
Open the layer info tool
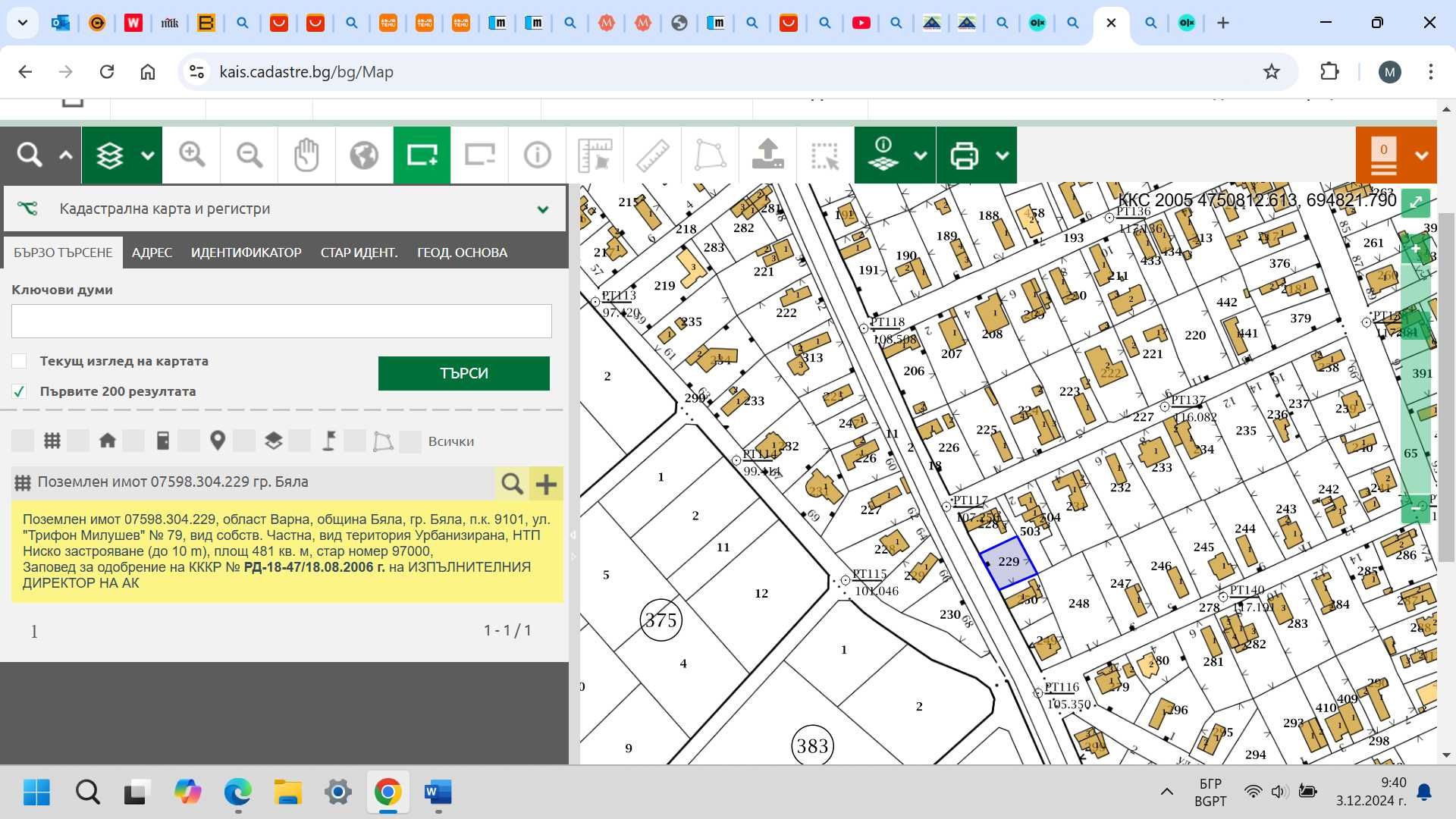(x=883, y=155)
